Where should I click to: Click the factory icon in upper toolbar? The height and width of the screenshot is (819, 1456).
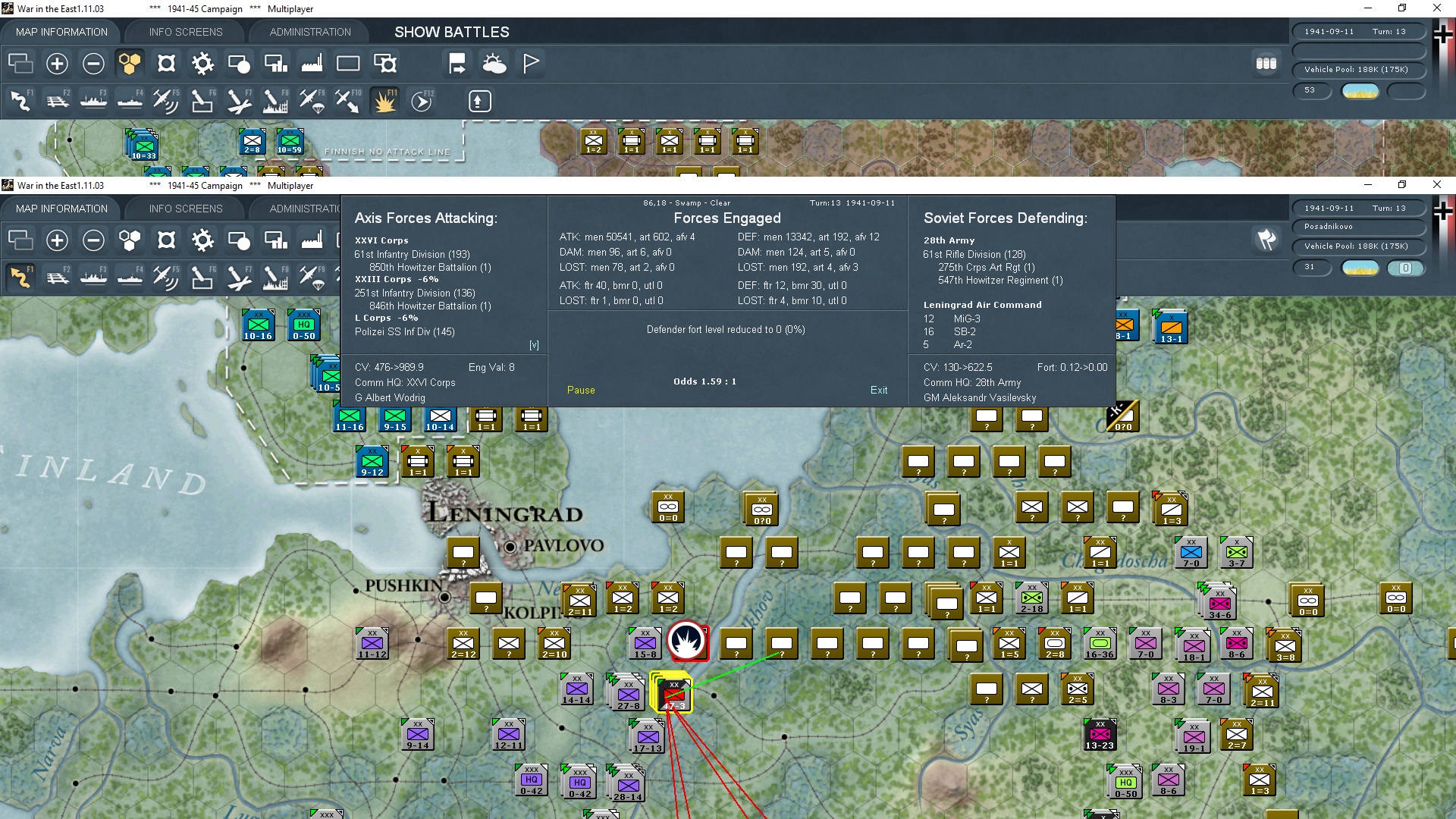coord(312,64)
